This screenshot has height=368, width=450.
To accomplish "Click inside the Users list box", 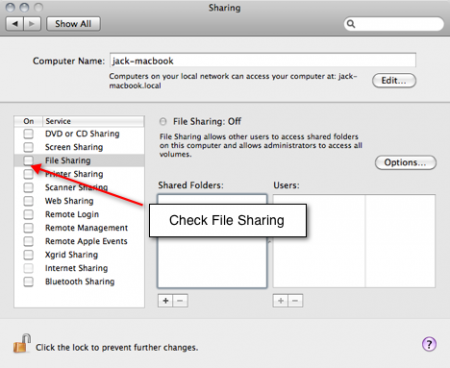I will click(354, 241).
